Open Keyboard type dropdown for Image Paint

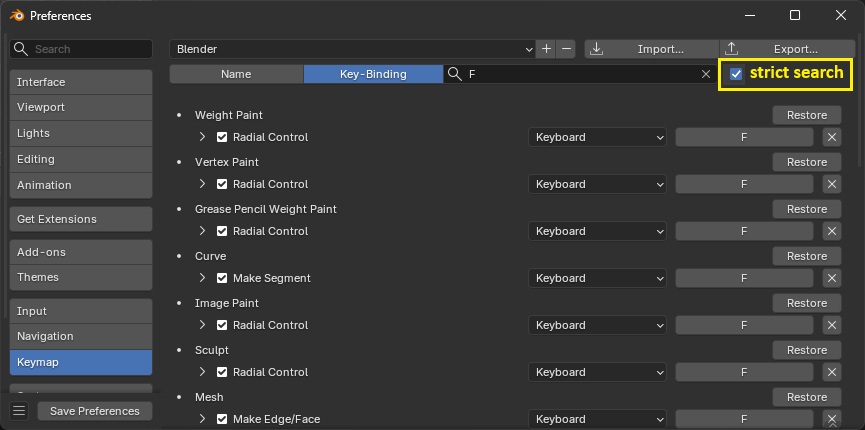pyautogui.click(x=597, y=325)
